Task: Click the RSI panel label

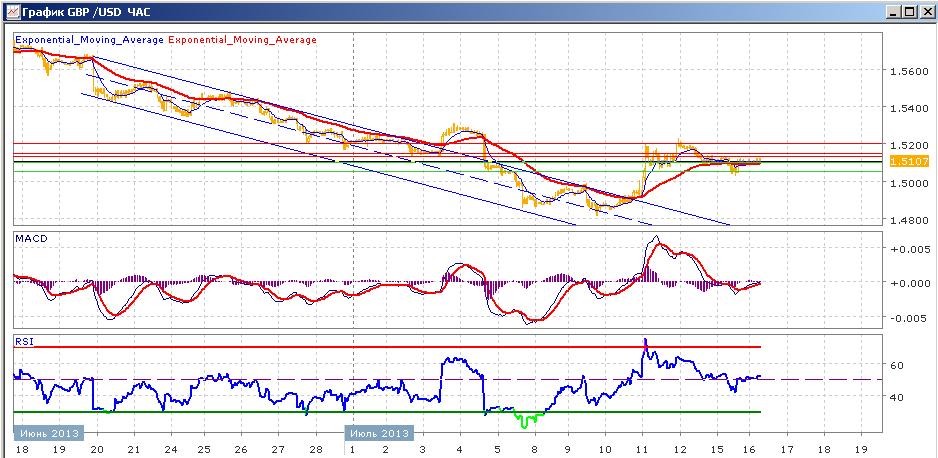Action: coord(23,342)
